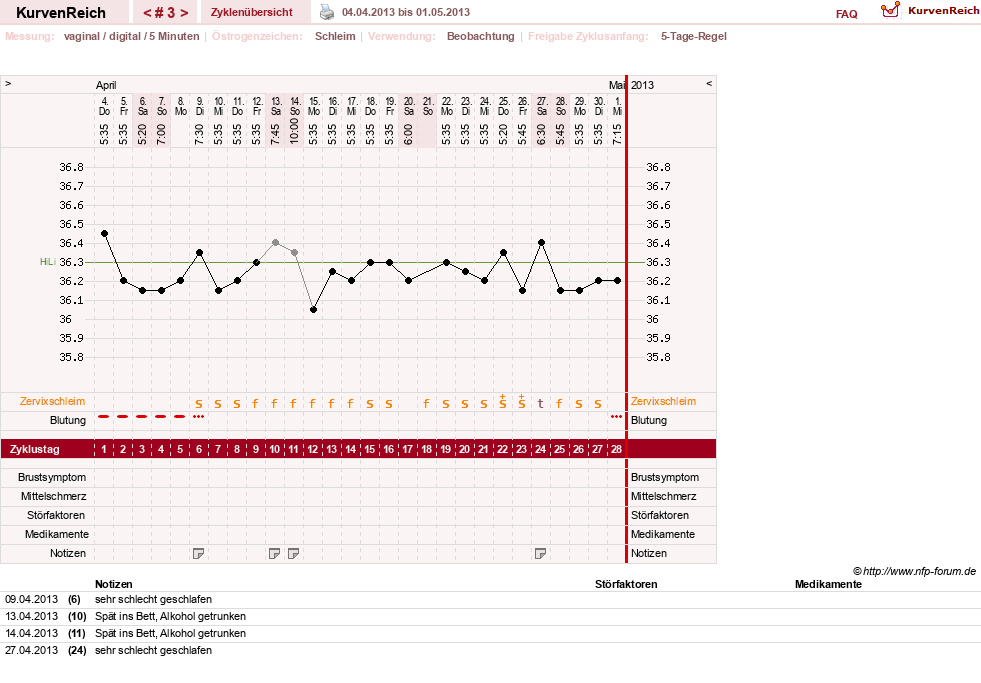Select the note row dated 27.04.2013
981x683 pixels.
[490, 650]
